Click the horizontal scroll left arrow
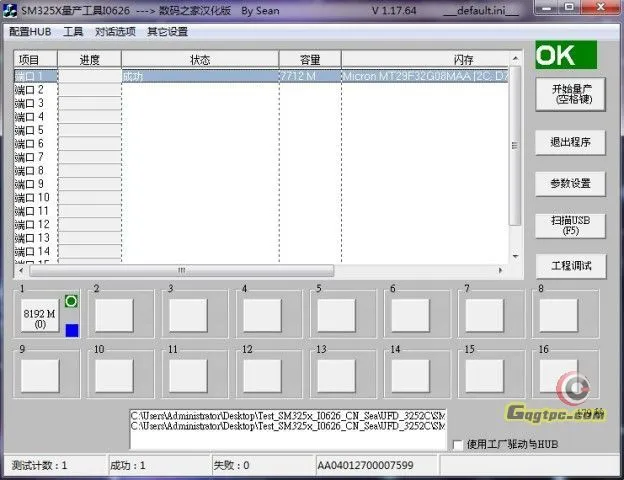Screen dimensions: 624x480 pyautogui.click(x=21, y=270)
